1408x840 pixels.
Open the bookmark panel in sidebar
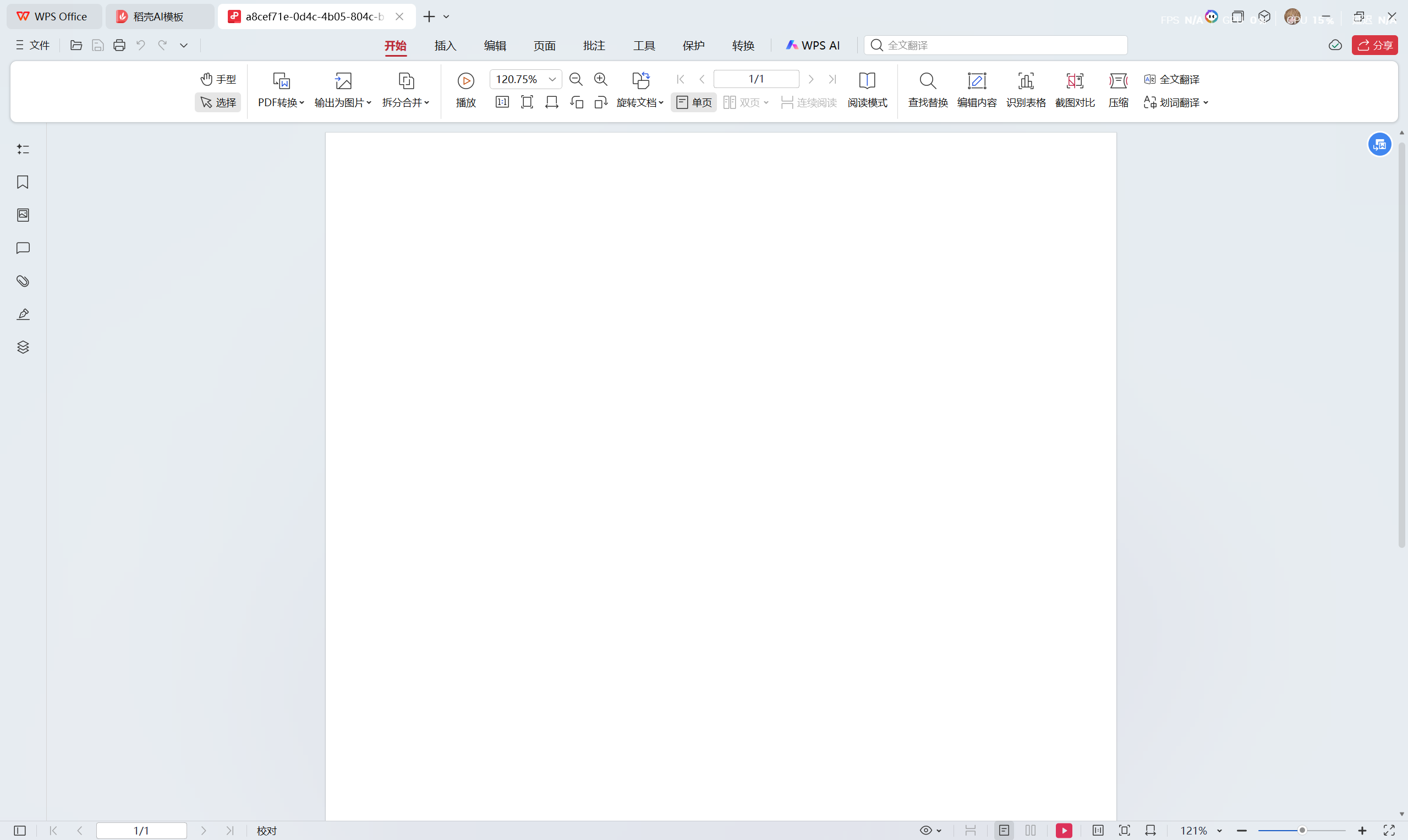tap(23, 182)
